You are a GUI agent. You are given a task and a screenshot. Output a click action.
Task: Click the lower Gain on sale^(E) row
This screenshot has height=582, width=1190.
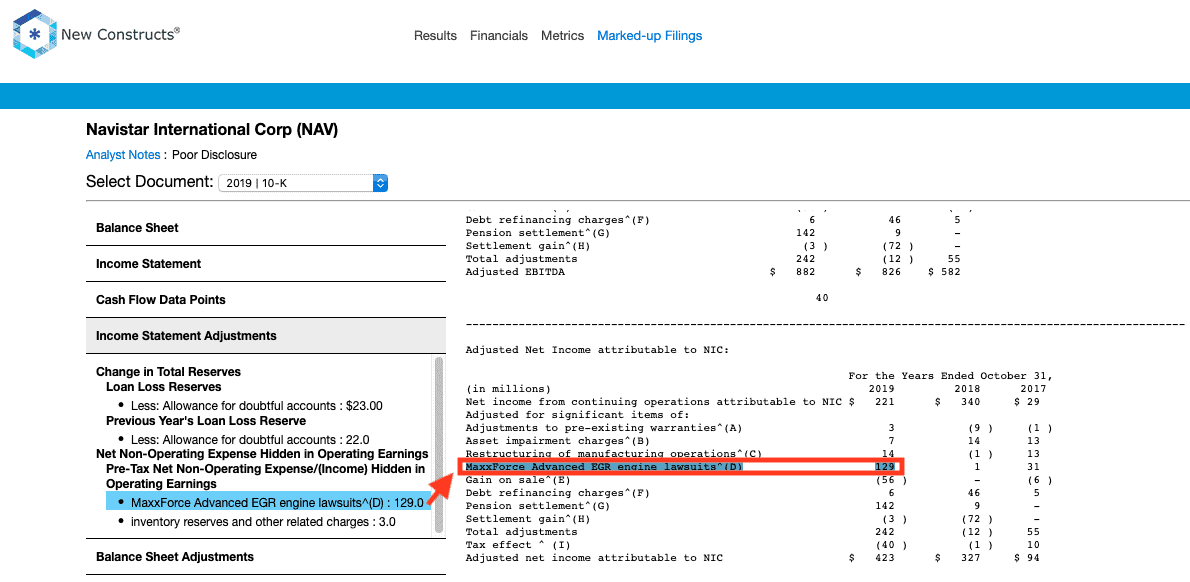(x=758, y=480)
